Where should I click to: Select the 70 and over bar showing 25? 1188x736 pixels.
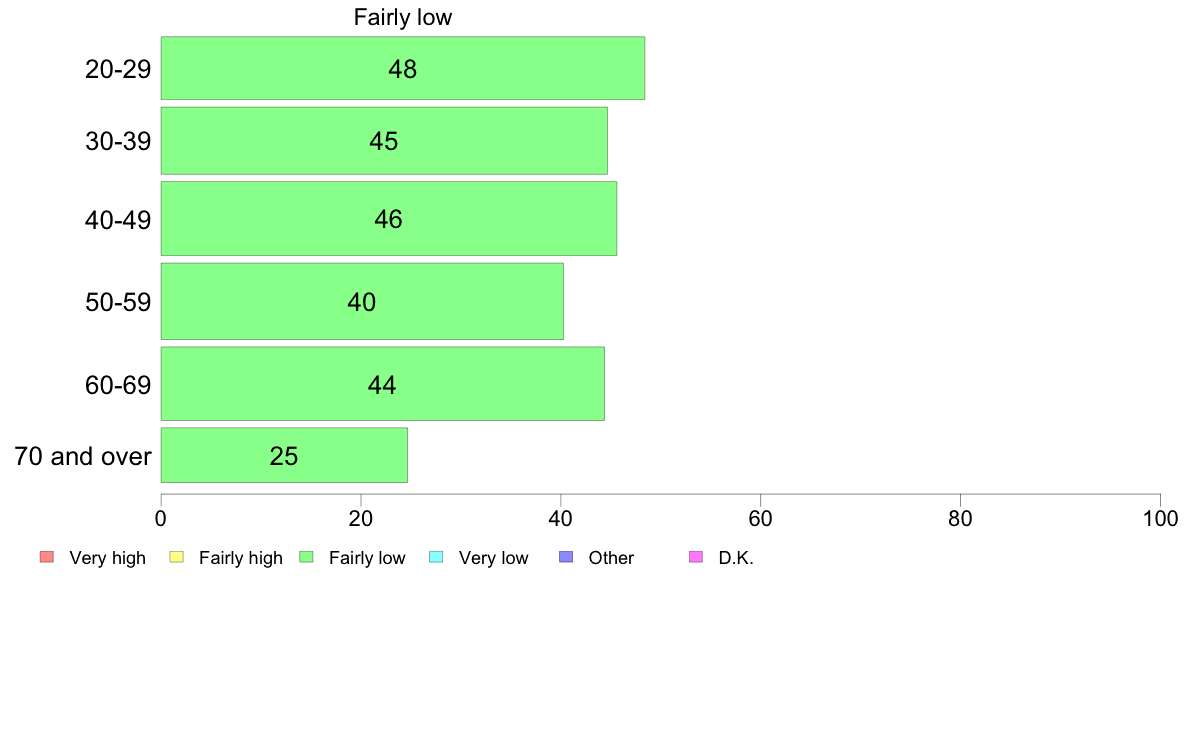click(x=284, y=455)
